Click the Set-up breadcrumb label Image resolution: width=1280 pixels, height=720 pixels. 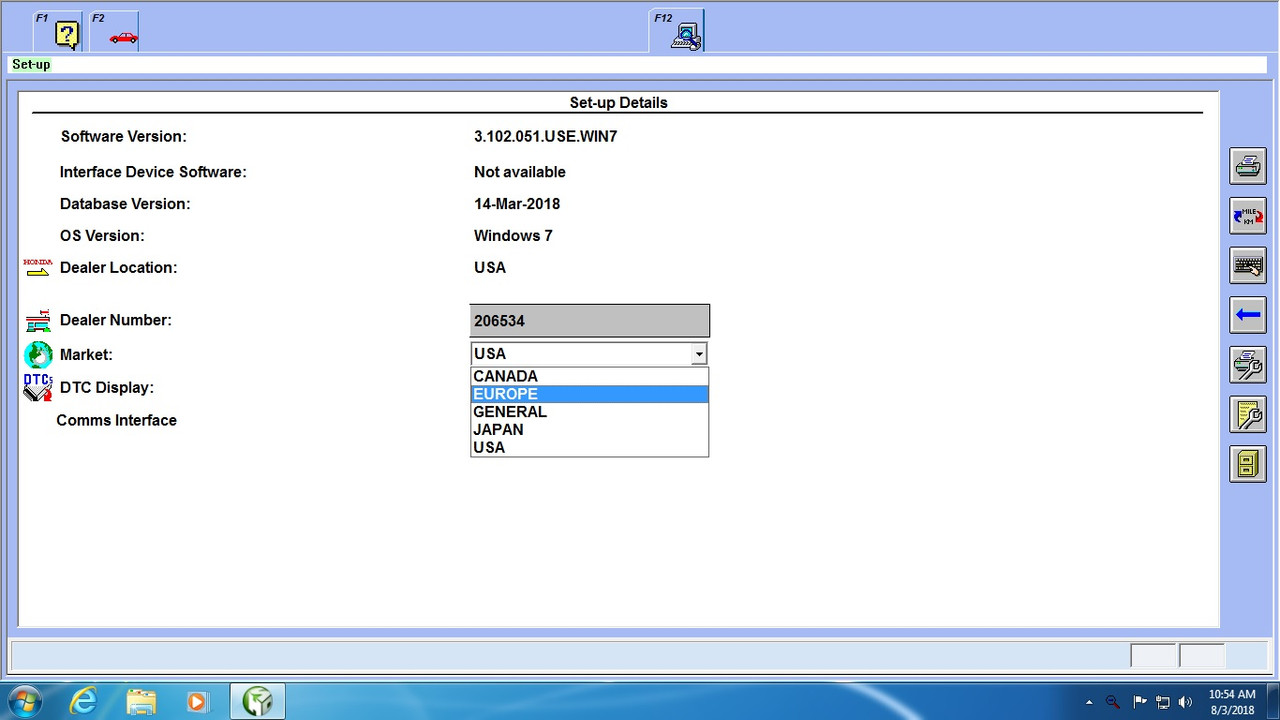31,64
